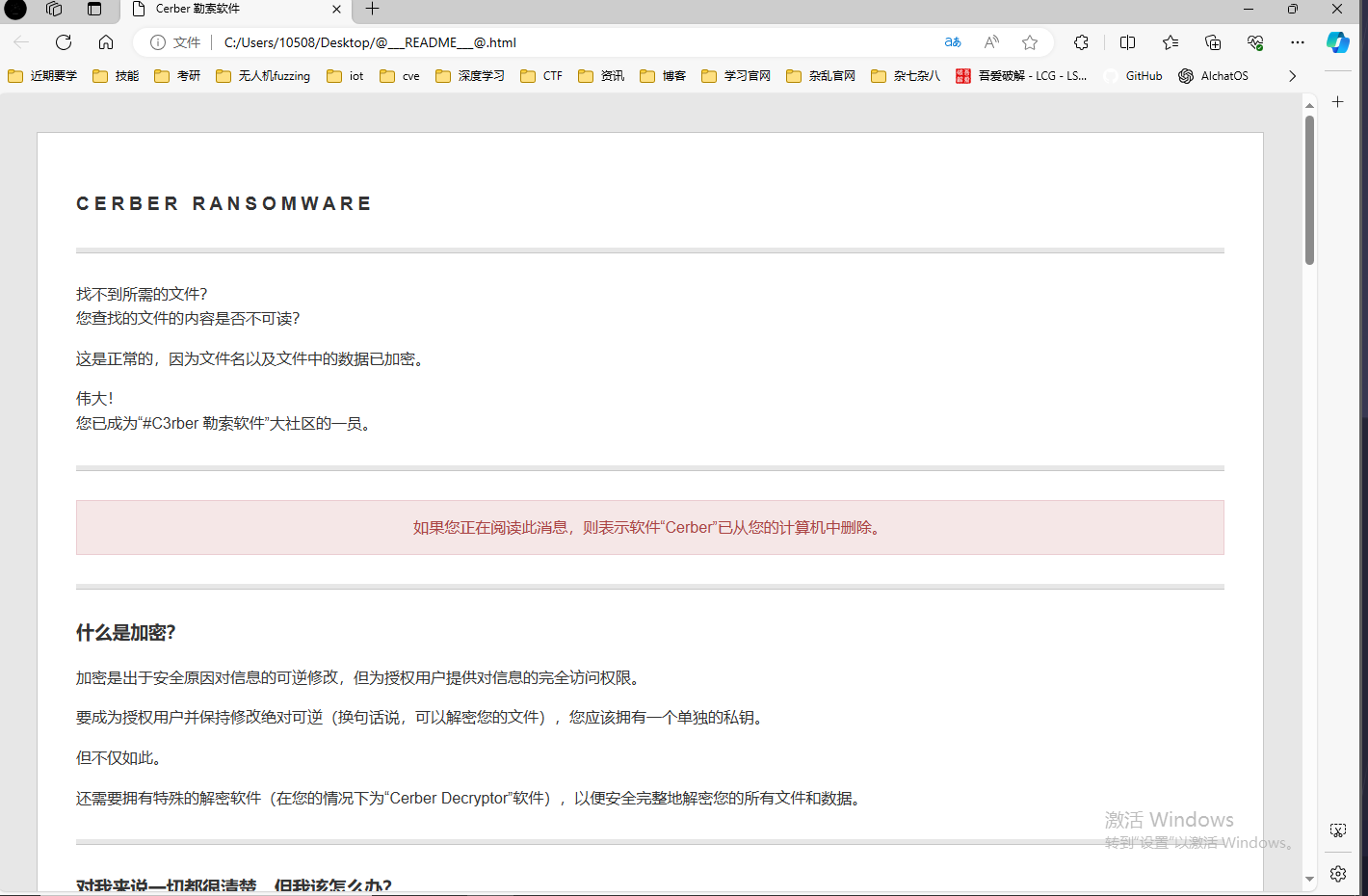Activate the read aloud icon
1368x896 pixels.
click(991, 42)
